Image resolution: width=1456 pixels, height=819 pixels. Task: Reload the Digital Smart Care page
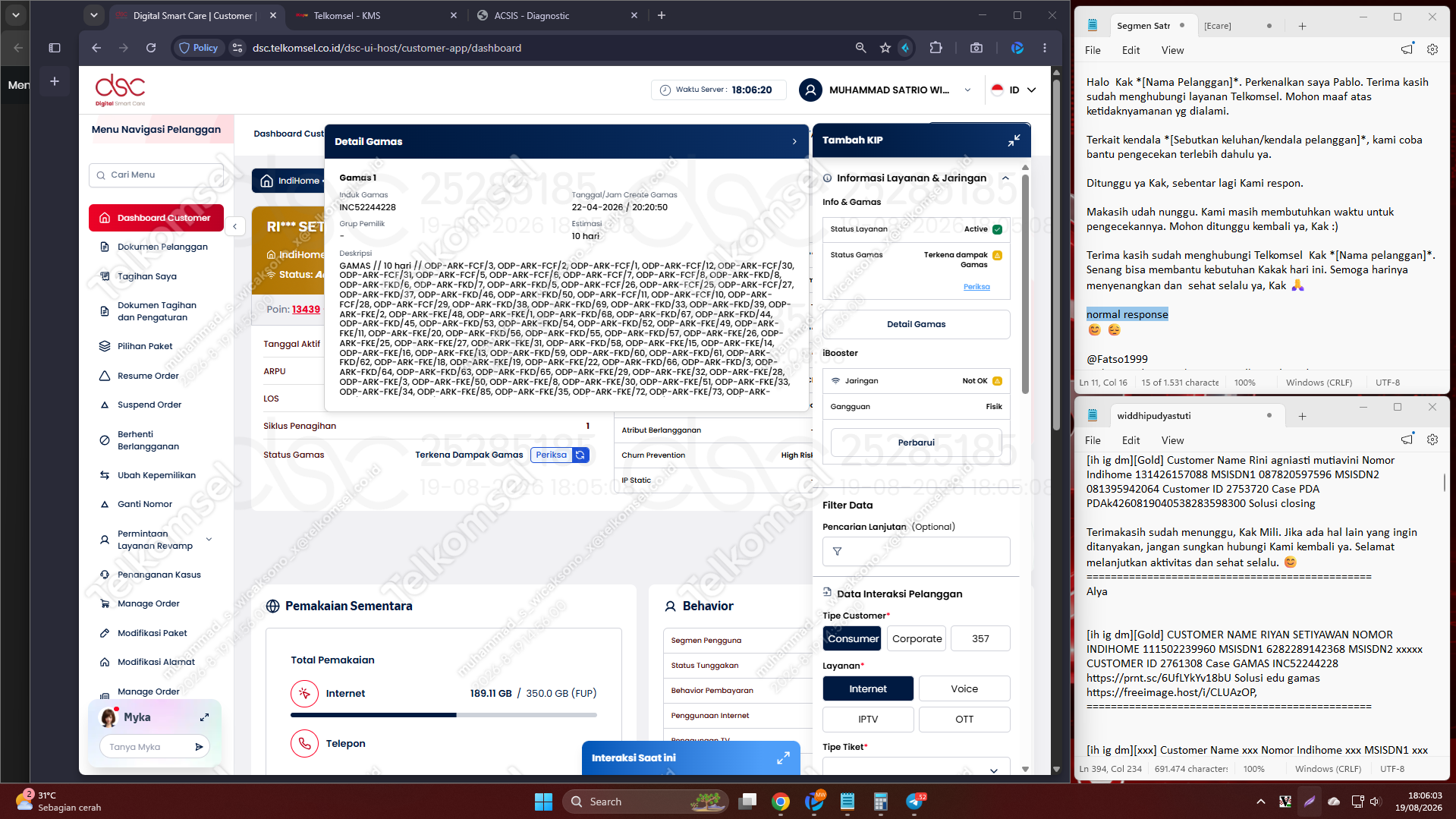pos(151,48)
